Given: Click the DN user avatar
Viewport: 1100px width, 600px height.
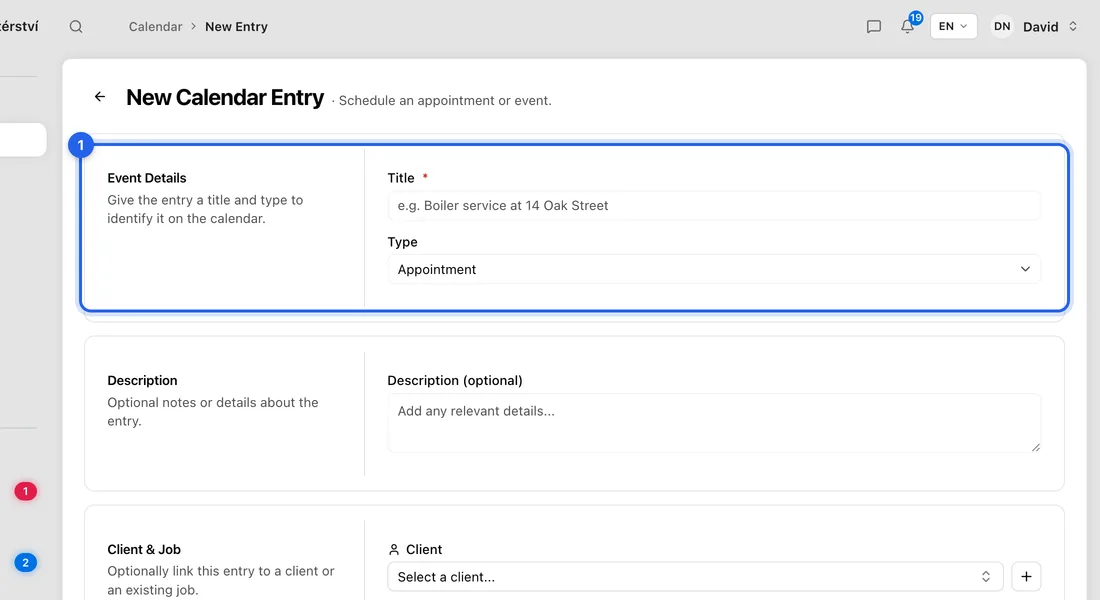Looking at the screenshot, I should [x=1002, y=27].
